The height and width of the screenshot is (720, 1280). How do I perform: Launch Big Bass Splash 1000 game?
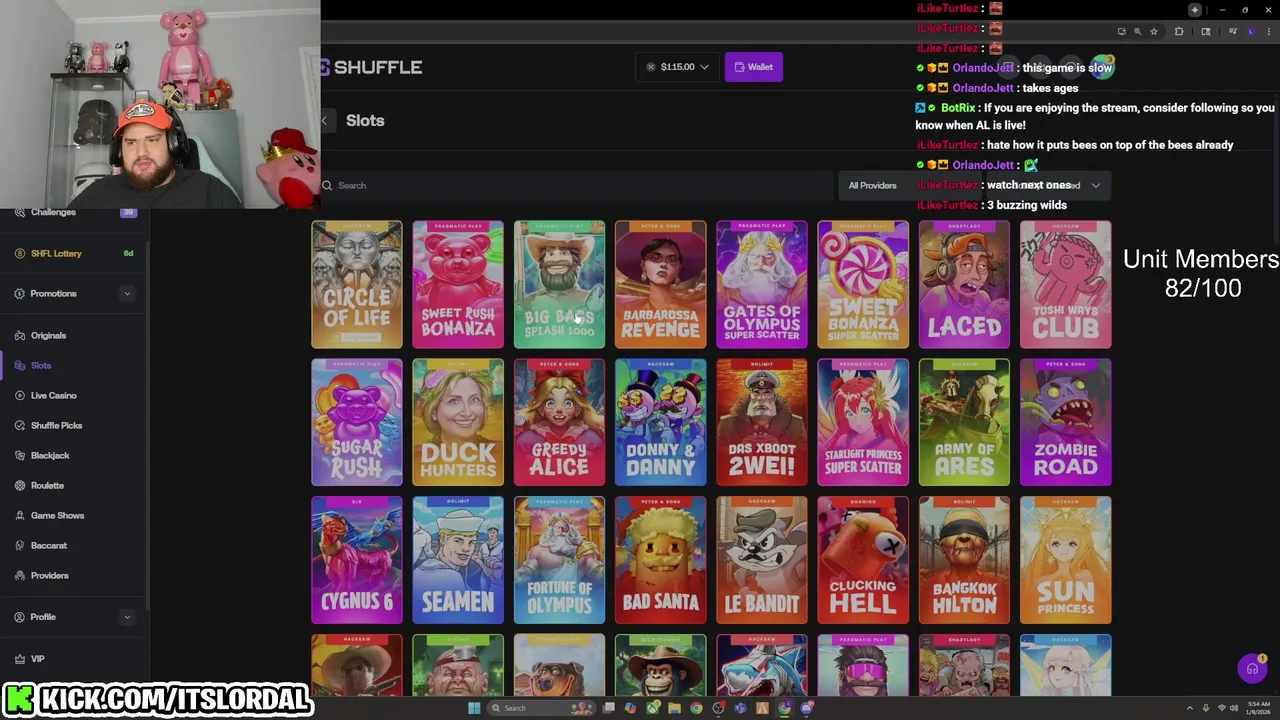pos(559,285)
